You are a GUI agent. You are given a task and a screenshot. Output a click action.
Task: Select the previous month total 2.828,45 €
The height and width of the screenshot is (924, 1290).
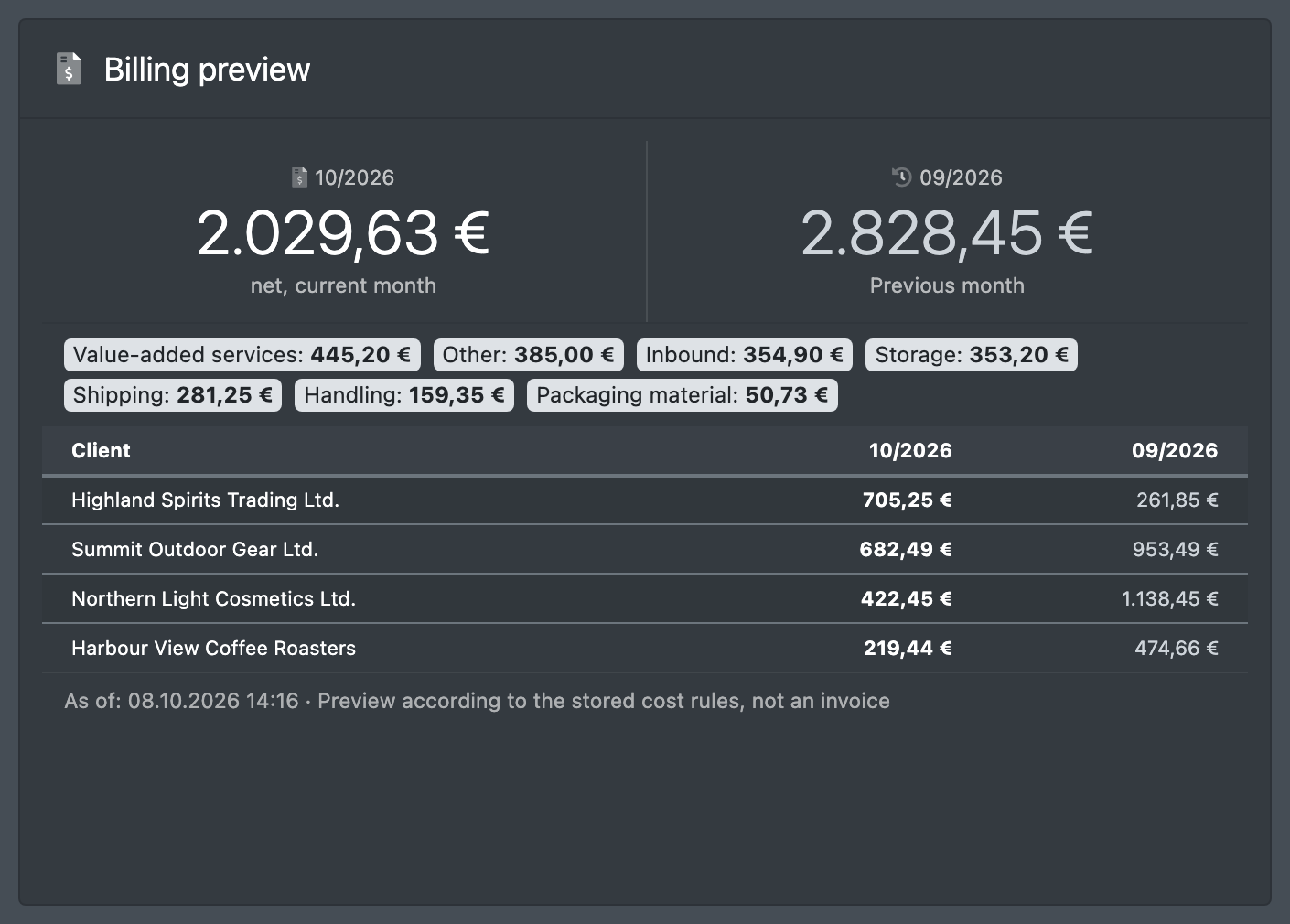(x=947, y=232)
